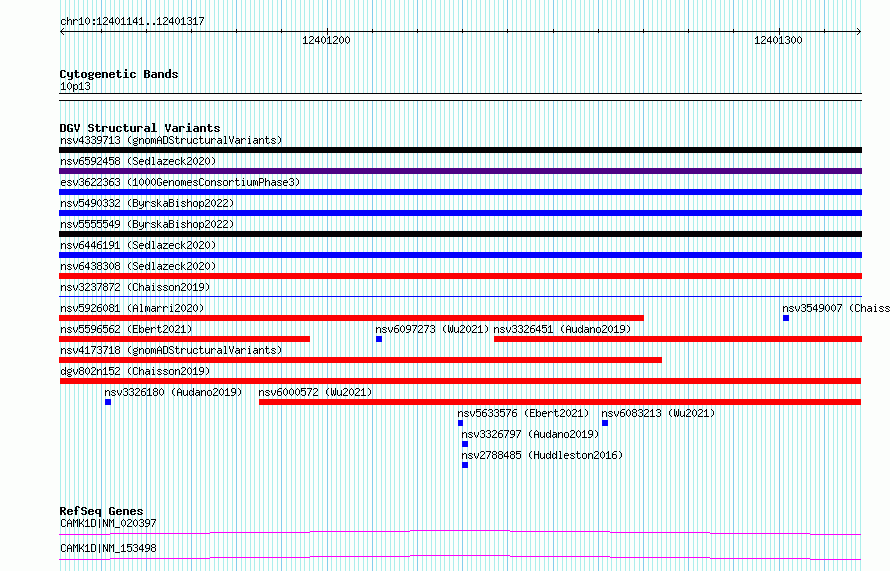Select the nsv3326797 (Audano2019) label
Viewport: 890px width, 571px height.
click(530, 434)
